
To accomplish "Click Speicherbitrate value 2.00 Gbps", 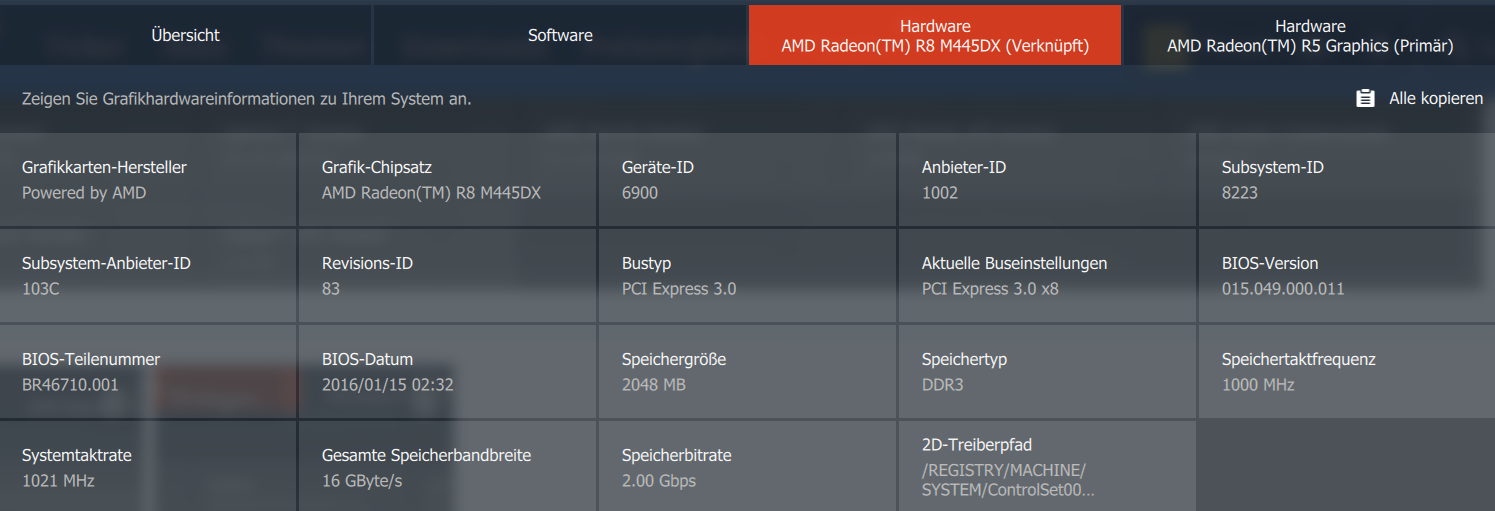I will point(659,481).
